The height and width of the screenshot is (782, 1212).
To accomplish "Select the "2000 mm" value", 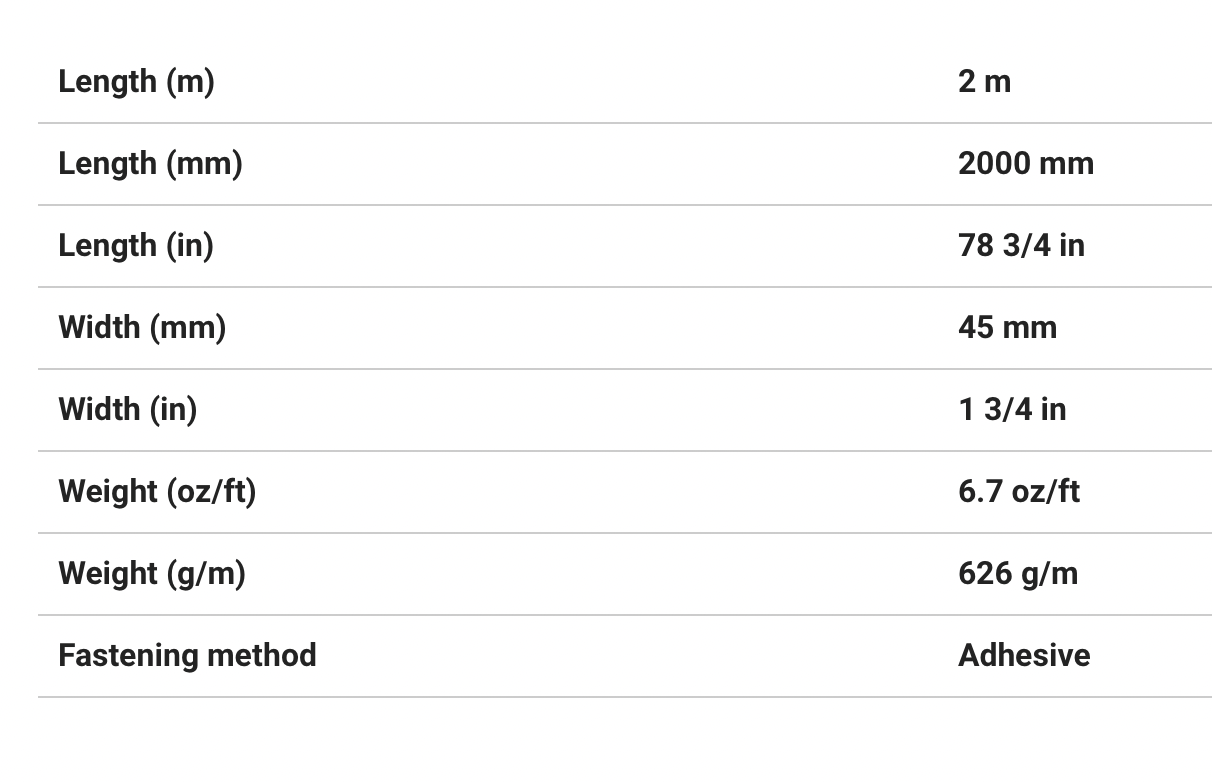I will [1025, 163].
